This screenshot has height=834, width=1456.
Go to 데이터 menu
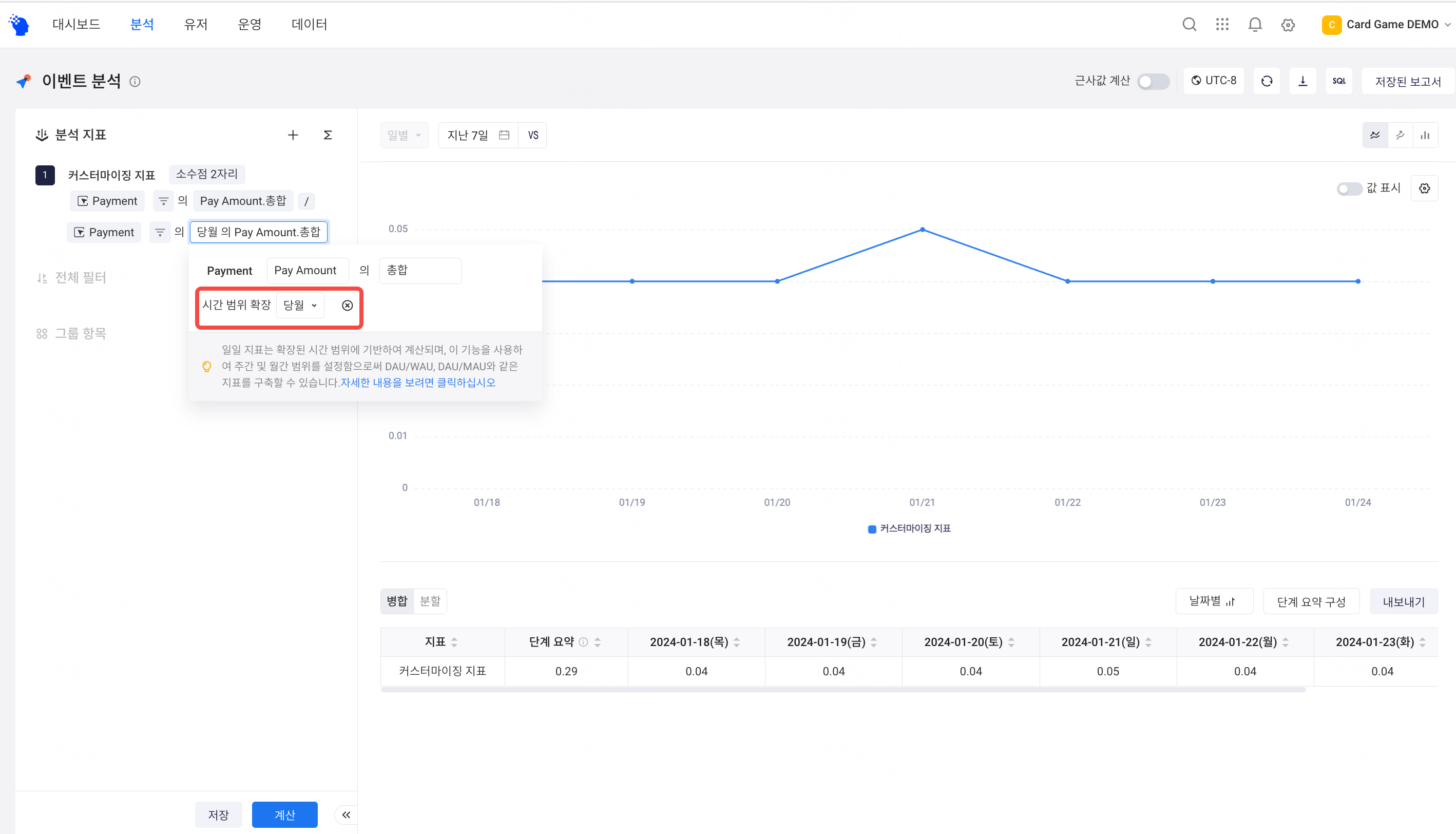[309, 24]
